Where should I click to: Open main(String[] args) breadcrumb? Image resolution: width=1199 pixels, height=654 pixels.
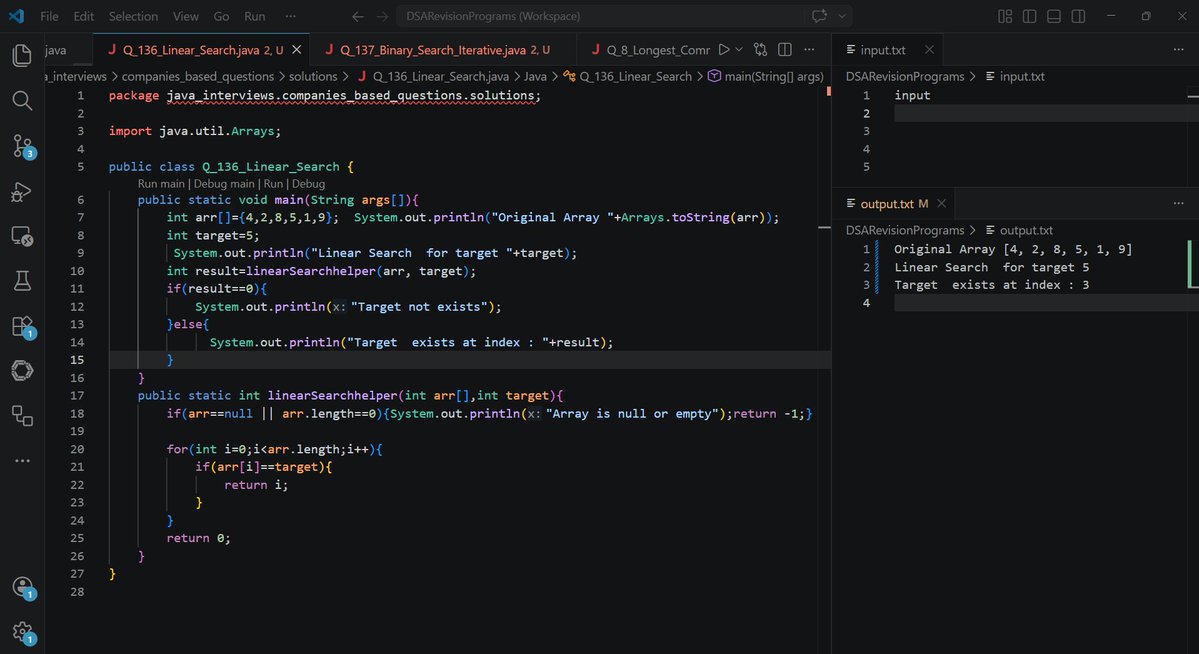(765, 76)
